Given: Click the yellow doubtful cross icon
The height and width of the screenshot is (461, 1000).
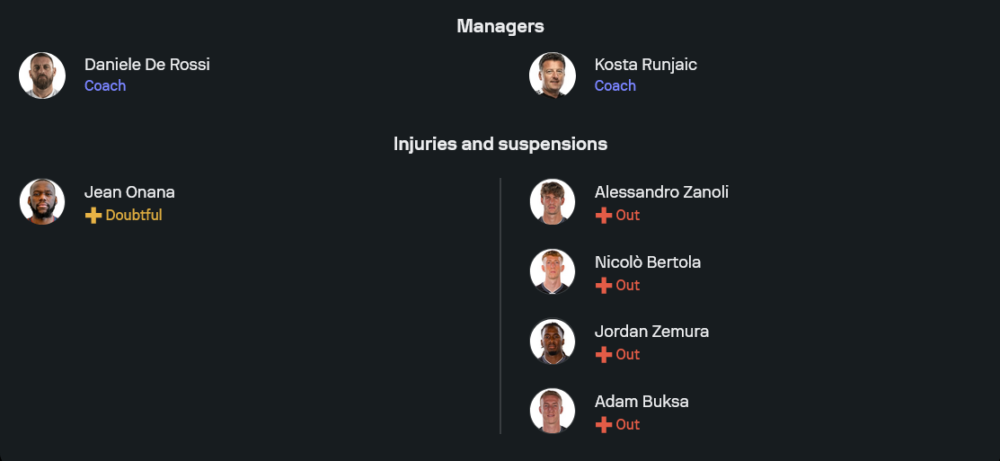Looking at the screenshot, I should coord(93,215).
